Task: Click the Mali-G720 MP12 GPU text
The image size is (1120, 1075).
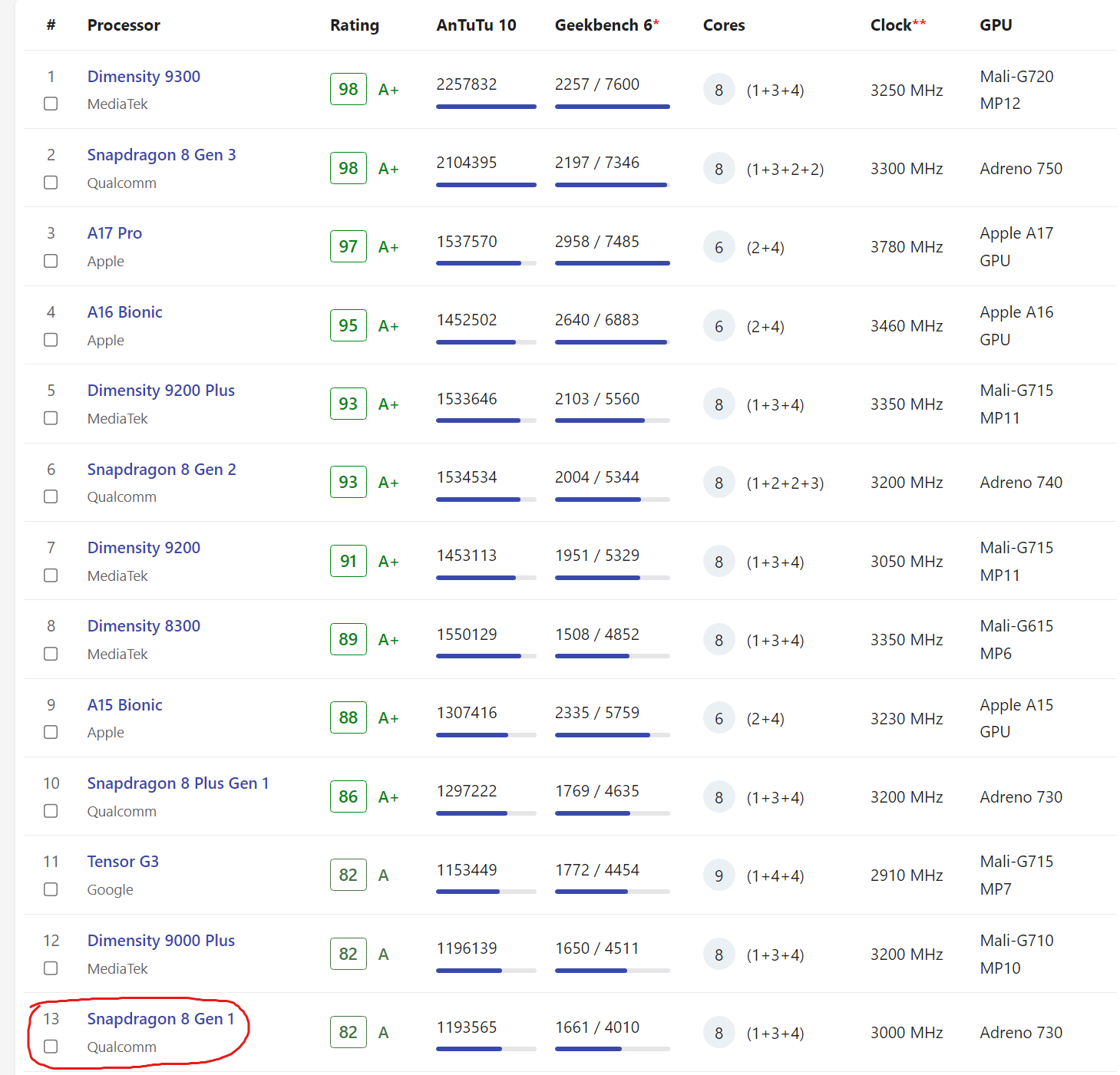Action: tap(1016, 90)
